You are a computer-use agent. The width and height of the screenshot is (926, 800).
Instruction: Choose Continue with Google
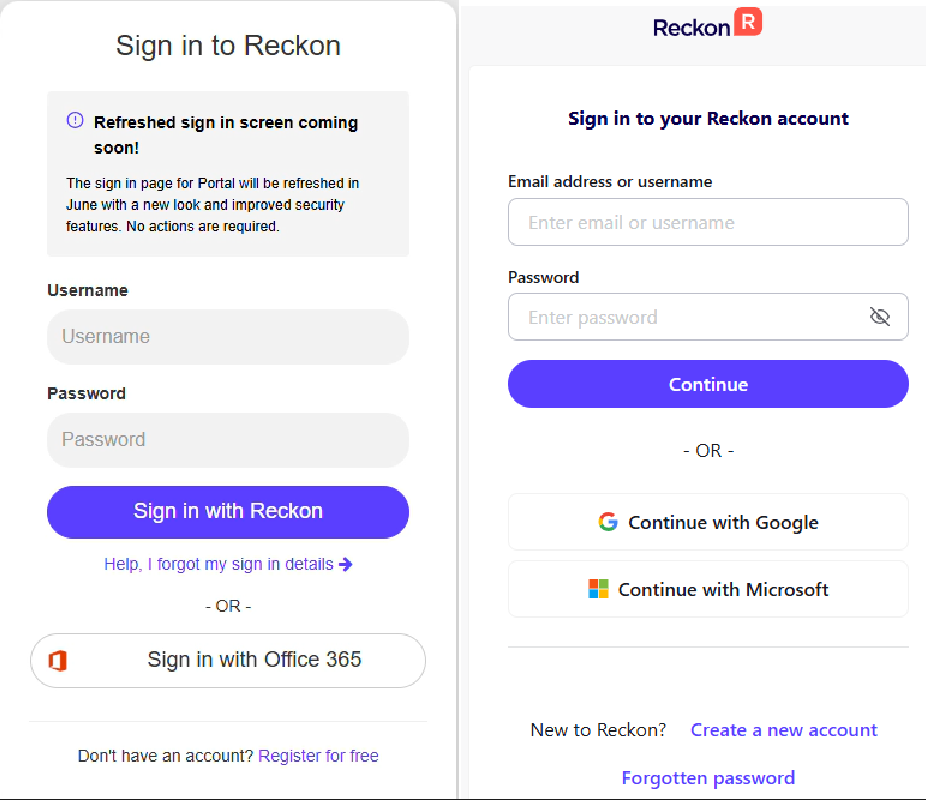708,522
